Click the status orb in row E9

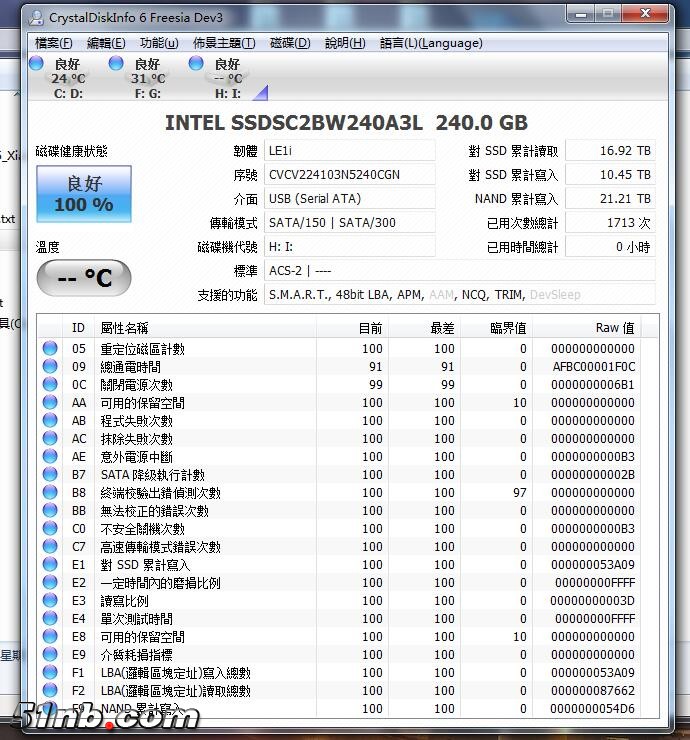50,654
